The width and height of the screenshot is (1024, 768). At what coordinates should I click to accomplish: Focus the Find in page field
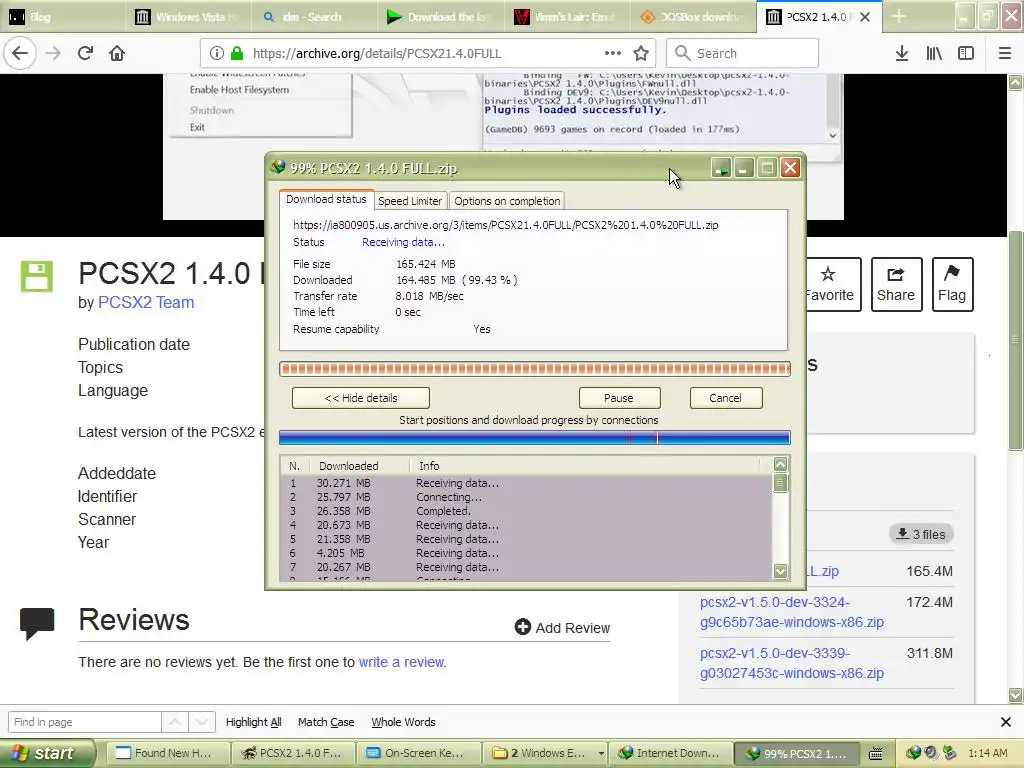pyautogui.click(x=84, y=722)
